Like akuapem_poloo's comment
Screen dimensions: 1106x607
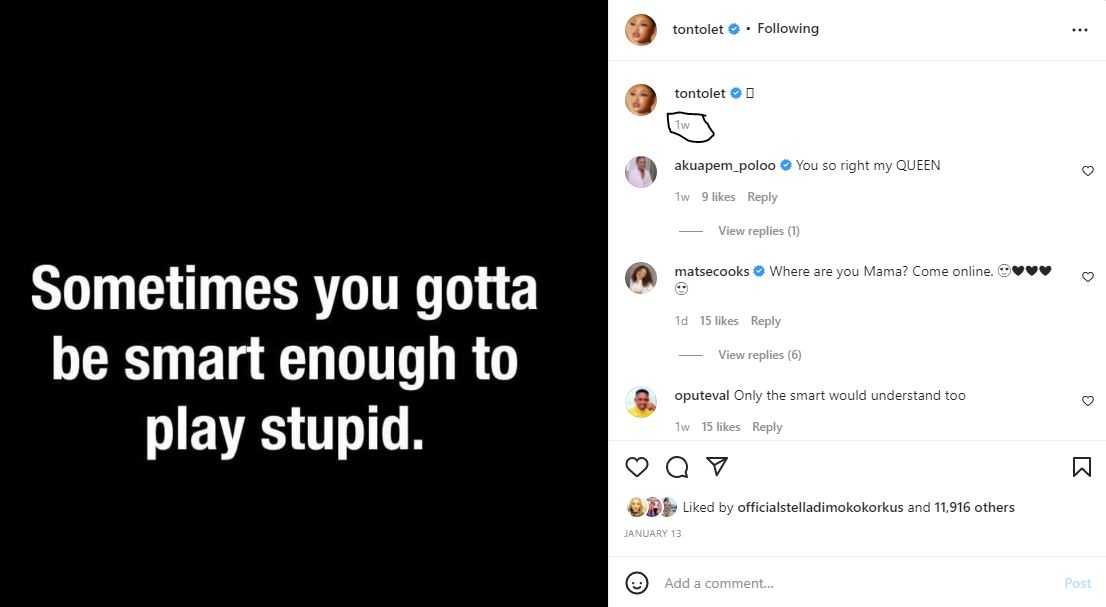(1088, 171)
